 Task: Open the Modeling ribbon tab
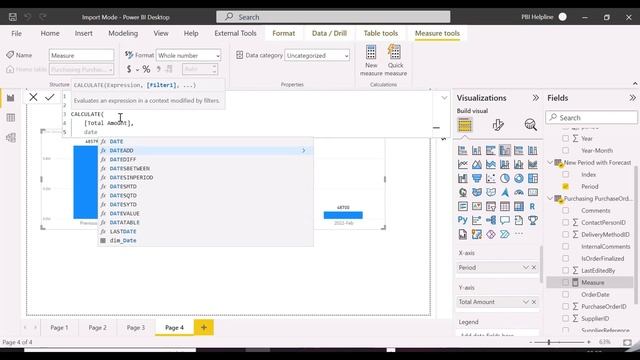tap(123, 33)
